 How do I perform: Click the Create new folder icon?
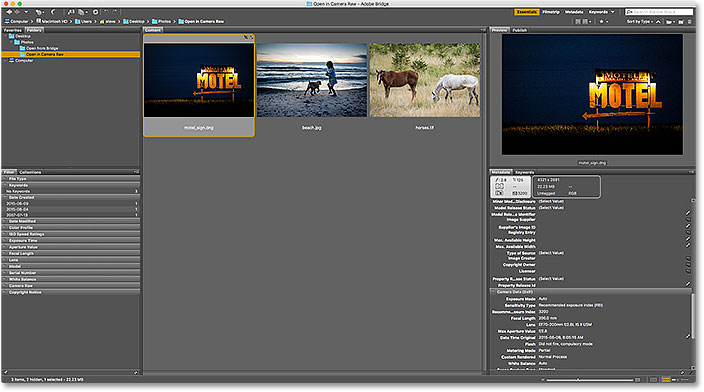pyautogui.click(x=681, y=22)
